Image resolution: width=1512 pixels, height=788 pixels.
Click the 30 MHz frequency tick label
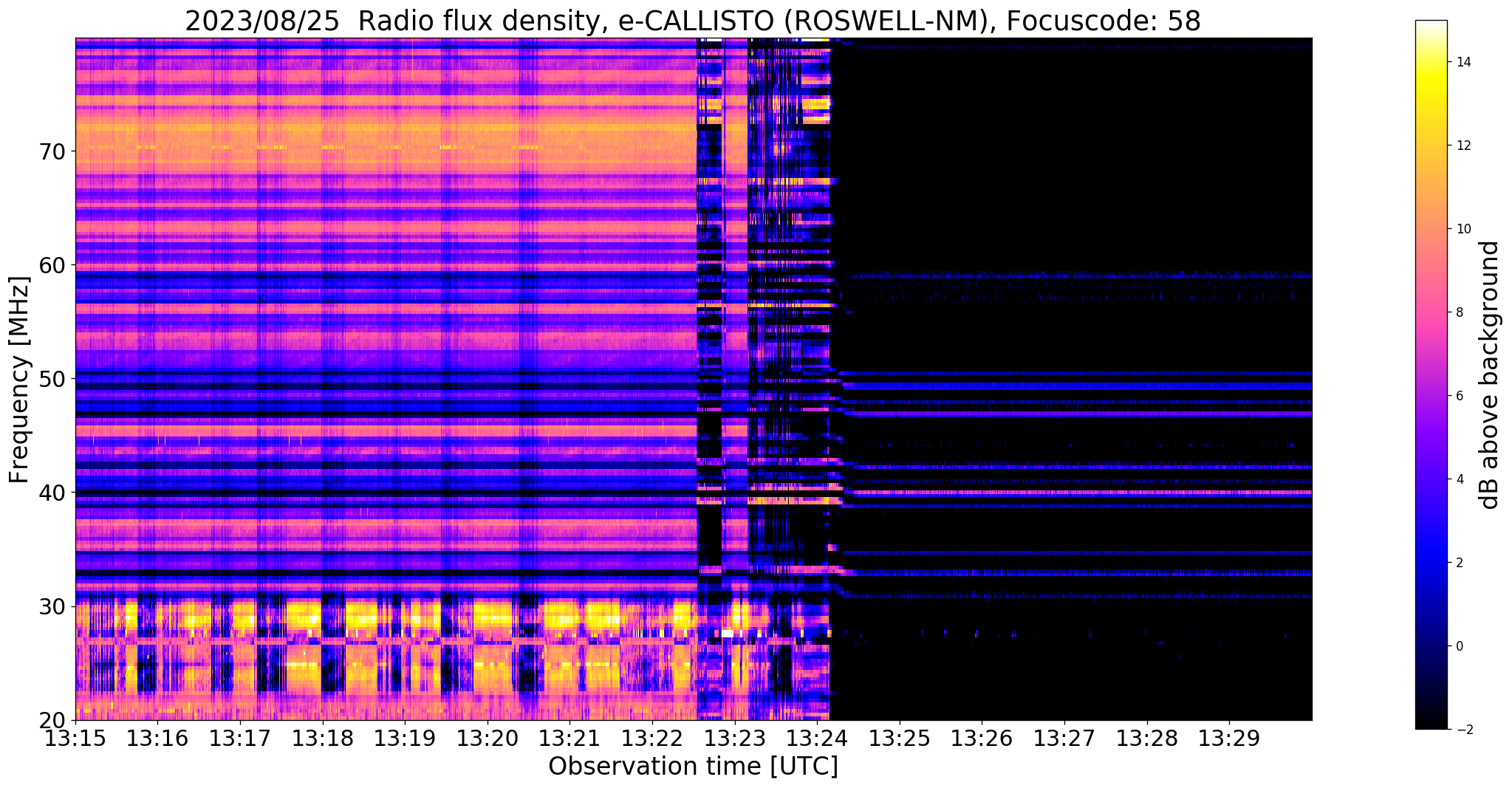(52, 606)
